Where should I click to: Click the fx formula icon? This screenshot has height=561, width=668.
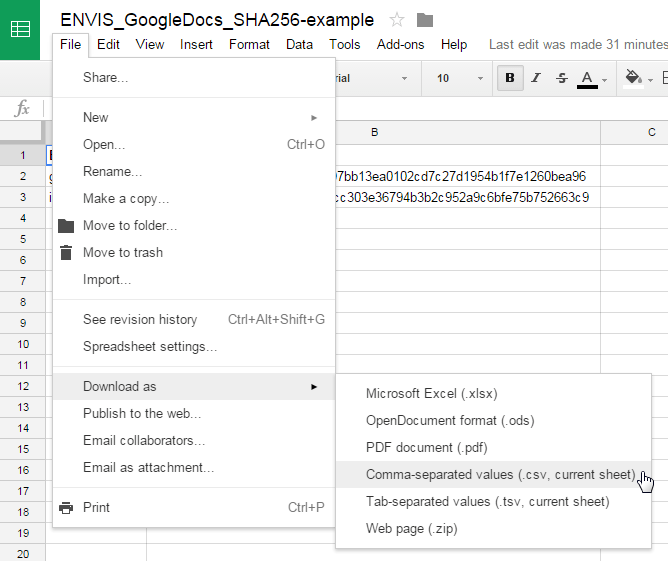tap(22, 108)
